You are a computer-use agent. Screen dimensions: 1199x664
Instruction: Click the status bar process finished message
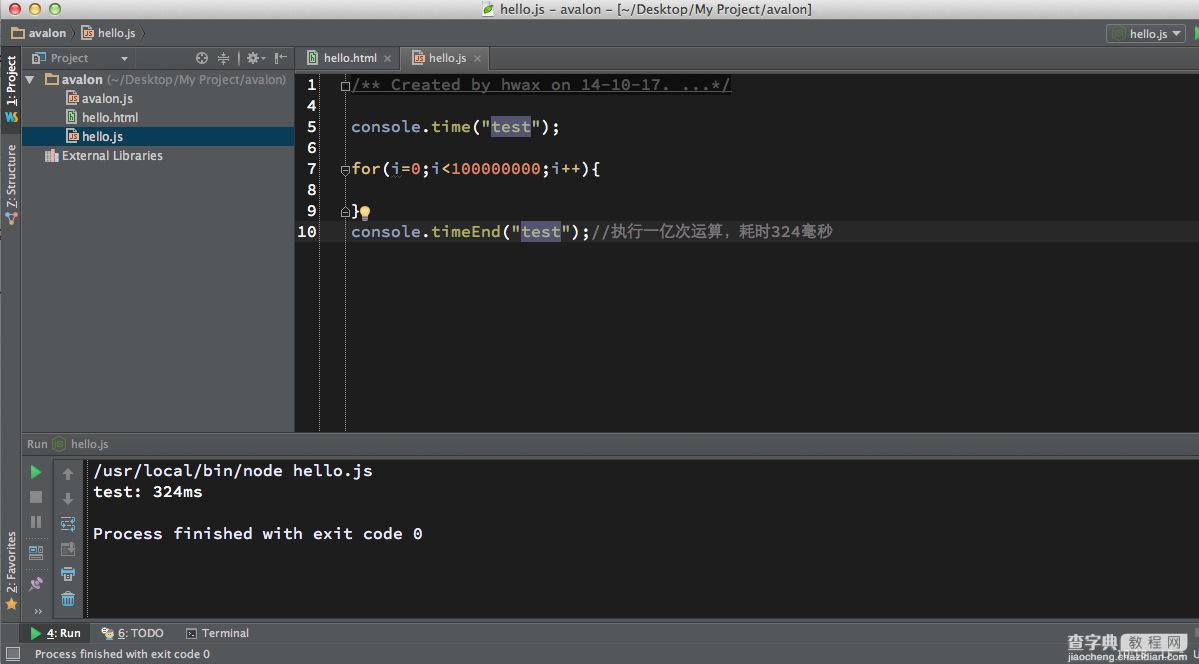(x=122, y=654)
